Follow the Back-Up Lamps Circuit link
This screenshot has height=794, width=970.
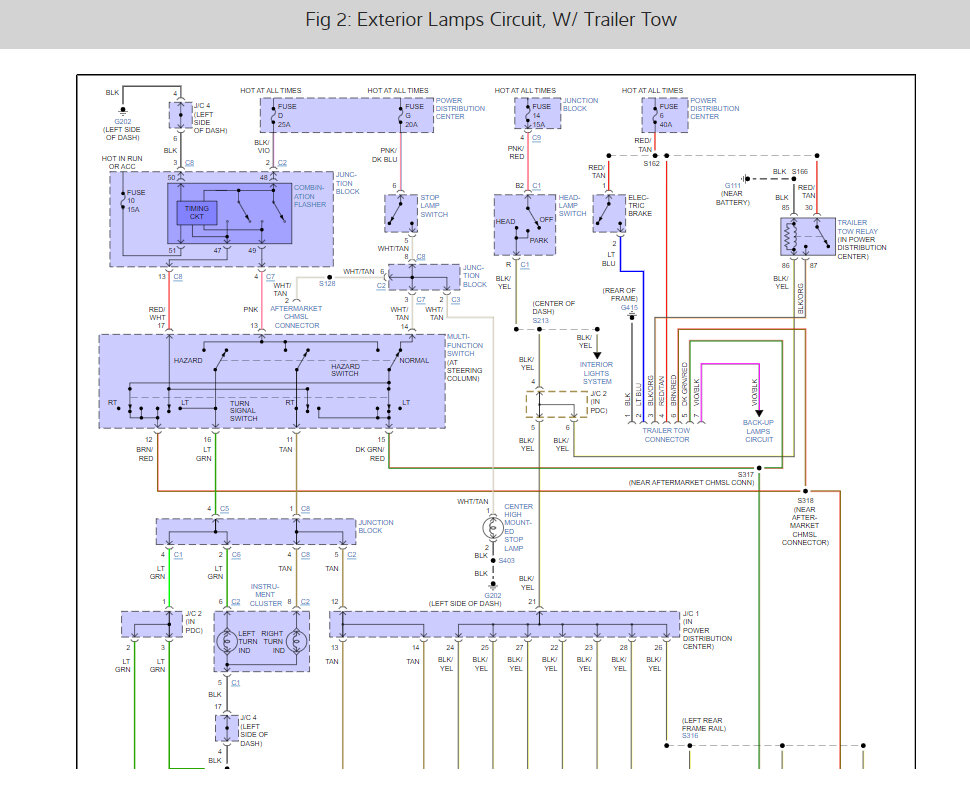click(758, 431)
